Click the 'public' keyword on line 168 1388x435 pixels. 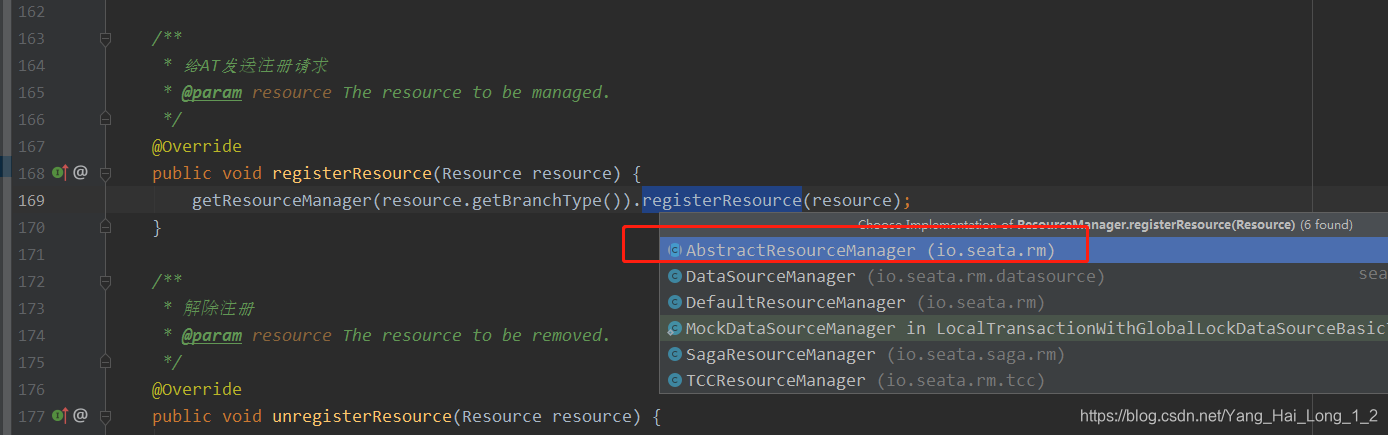(x=182, y=173)
